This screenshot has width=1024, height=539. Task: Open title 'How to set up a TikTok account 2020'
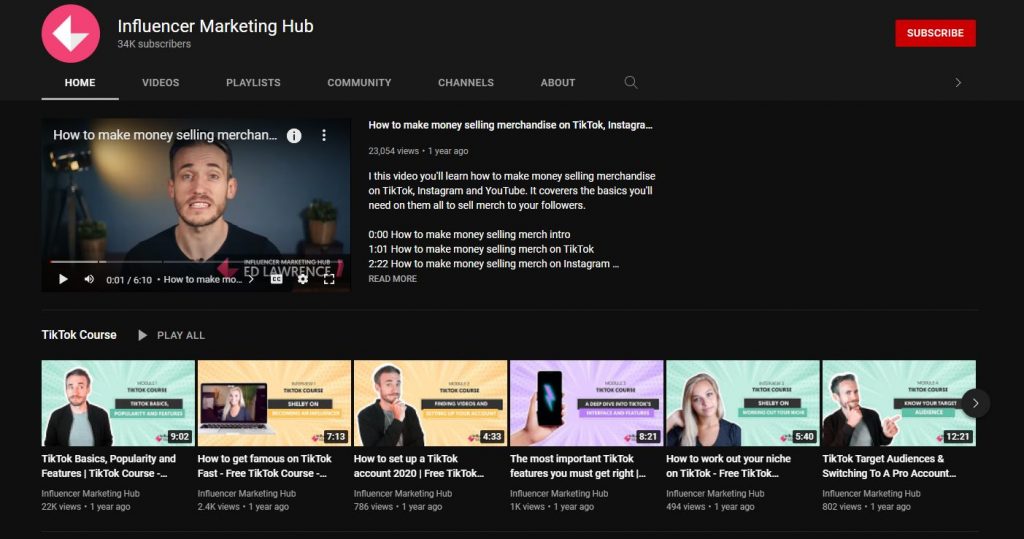pos(419,466)
